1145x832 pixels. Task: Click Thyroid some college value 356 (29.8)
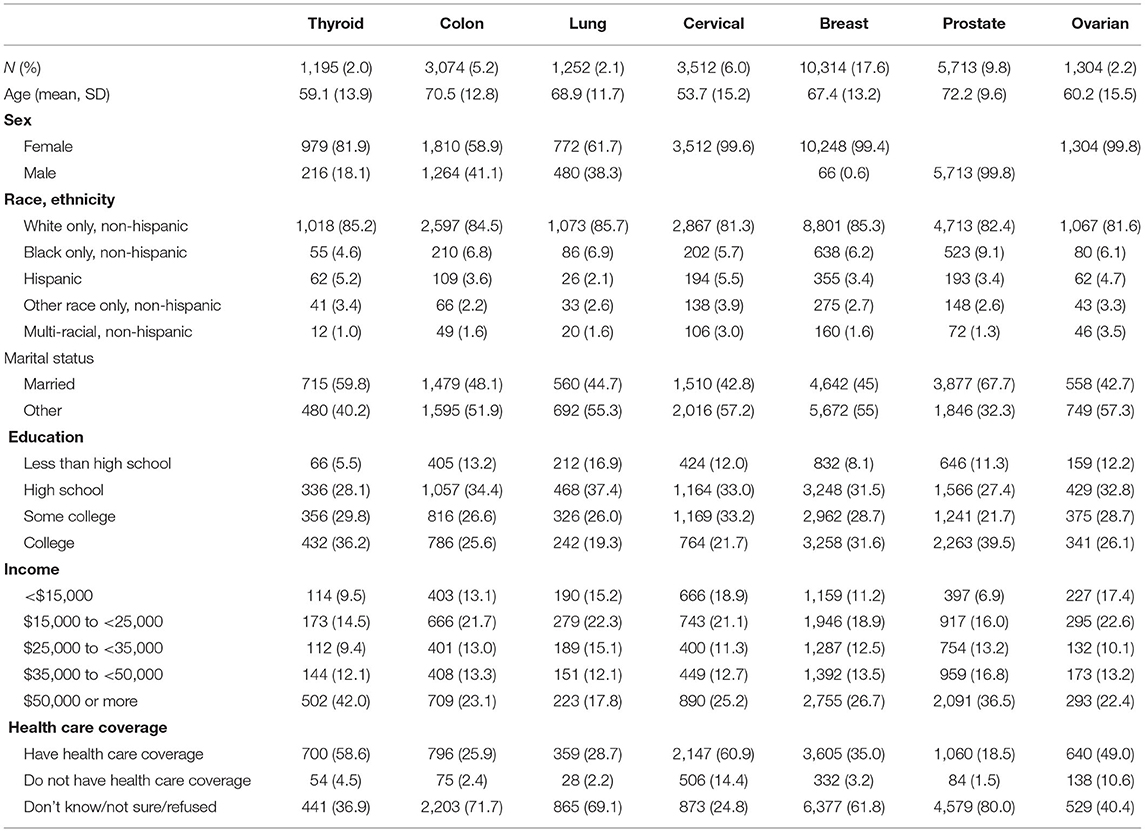pos(336,516)
